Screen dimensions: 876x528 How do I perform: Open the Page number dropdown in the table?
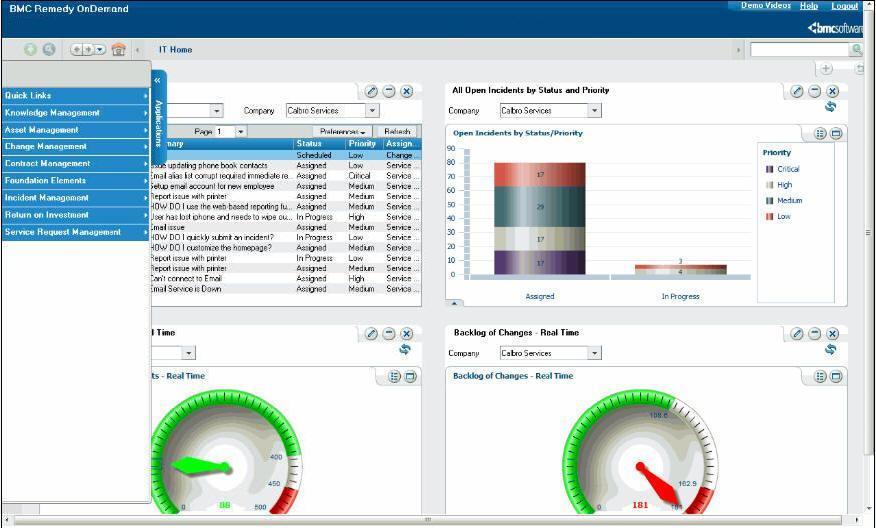click(240, 132)
